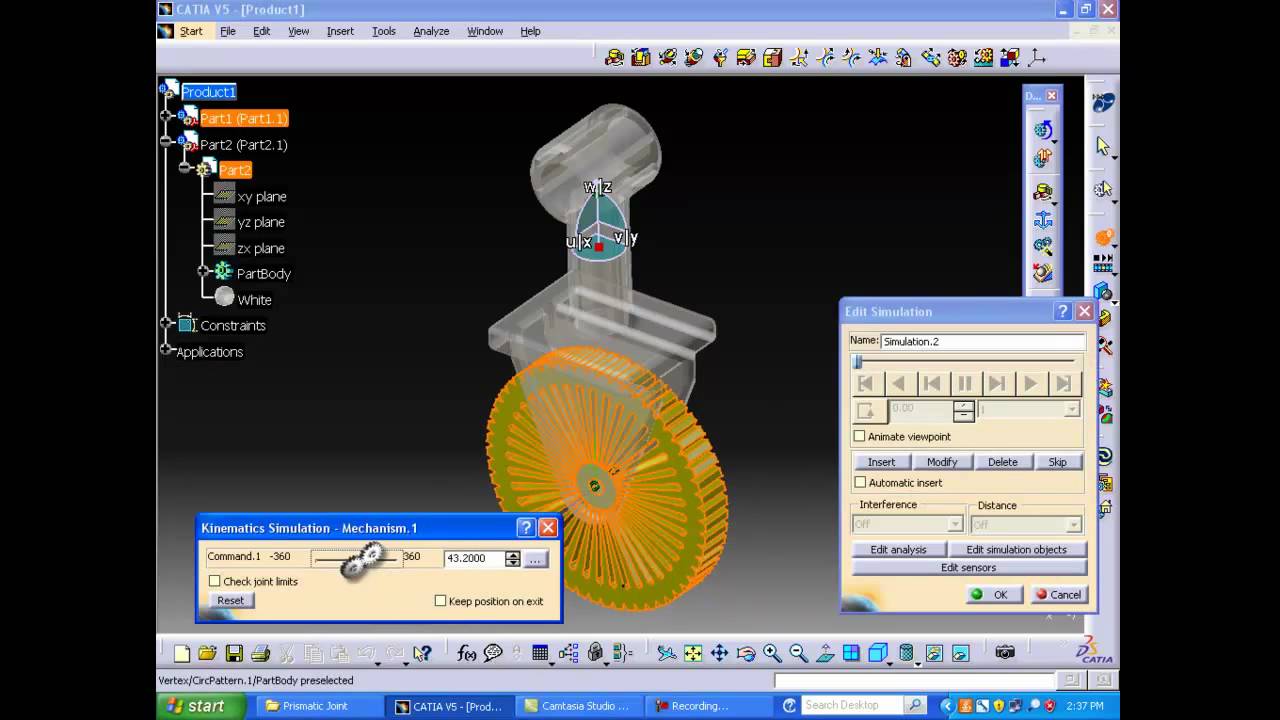The width and height of the screenshot is (1280, 720).
Task: Click the Normal View icon
Action: point(825,653)
